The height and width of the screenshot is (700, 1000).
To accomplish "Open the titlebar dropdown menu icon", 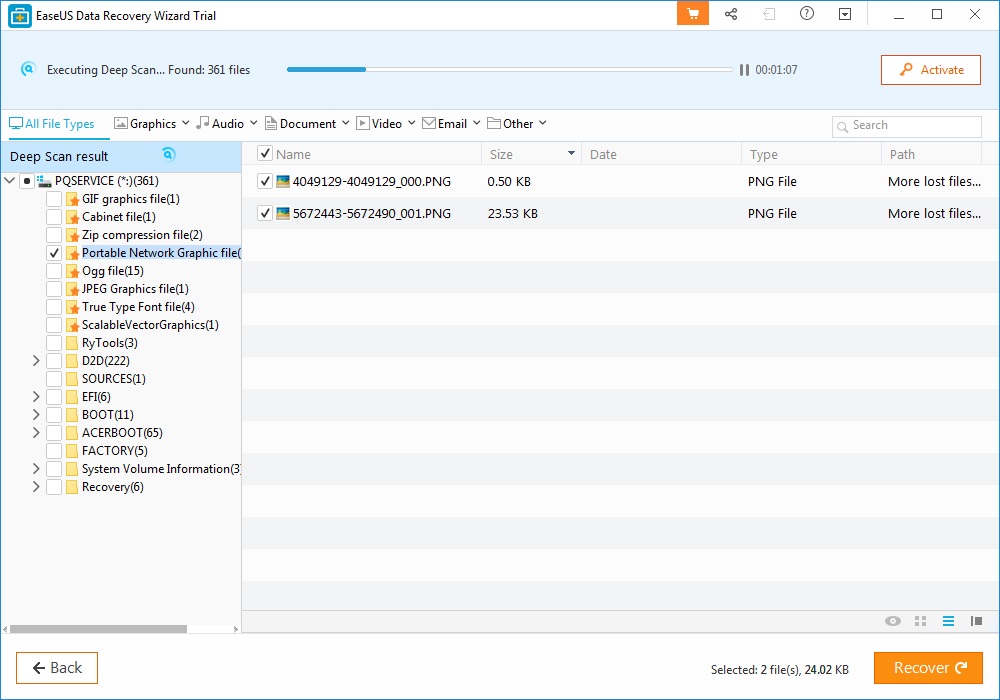I will tap(843, 14).
